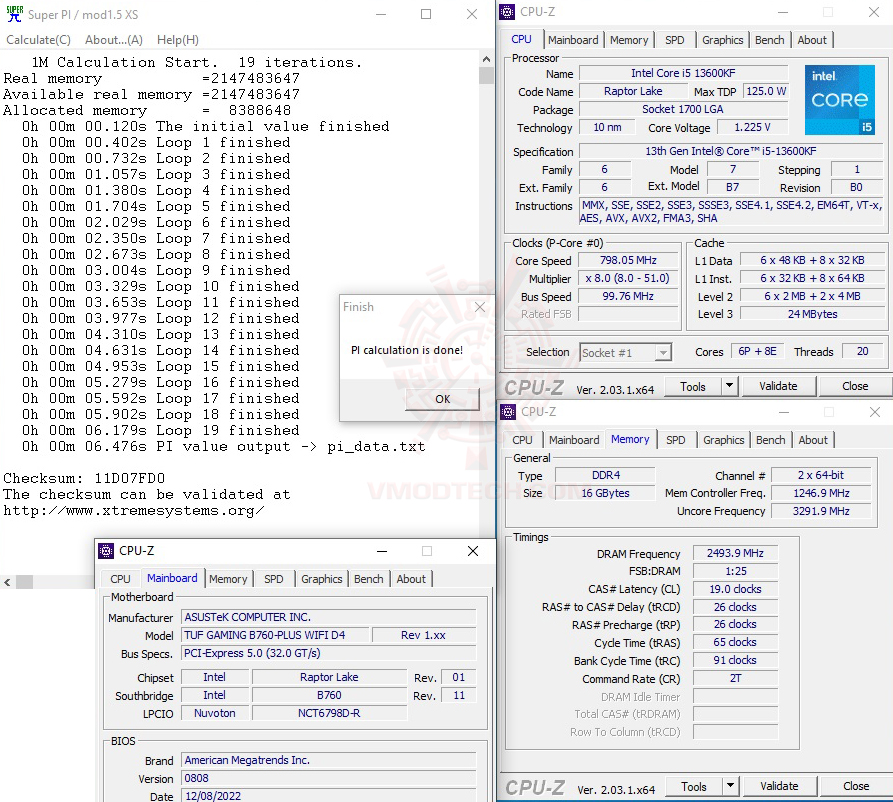The height and width of the screenshot is (802, 893).
Task: Click motherboard model TUF GAMING B760-PLUS WIFI D4
Action: (x=276, y=635)
